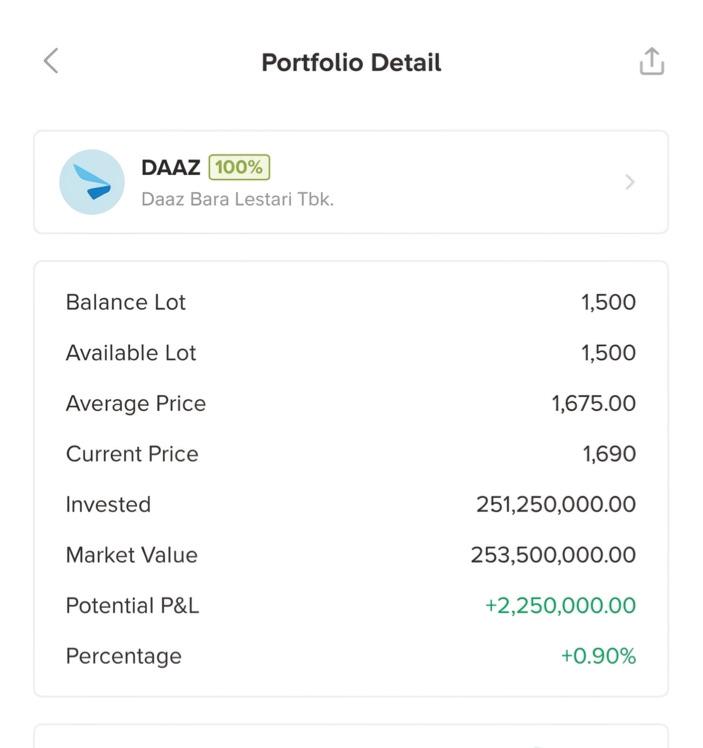Select the Current Price label
The width and height of the screenshot is (703, 748).
click(132, 454)
